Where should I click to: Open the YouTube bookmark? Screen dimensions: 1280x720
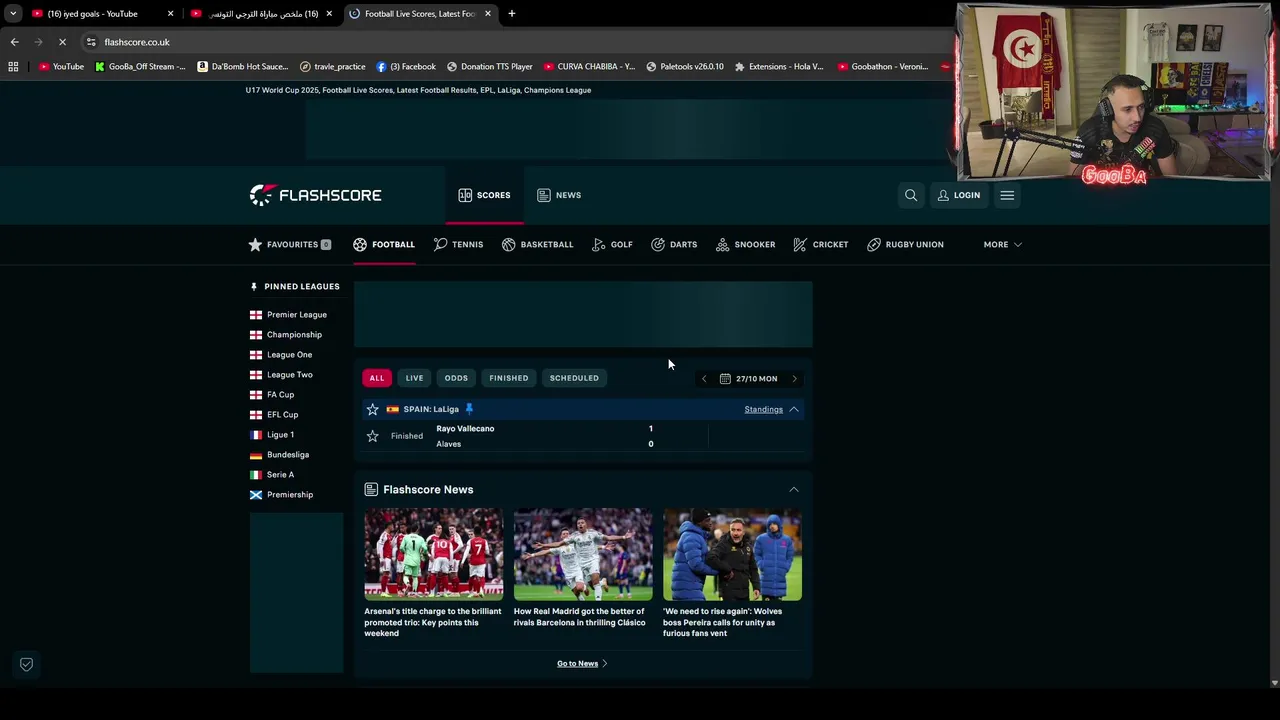[x=61, y=67]
